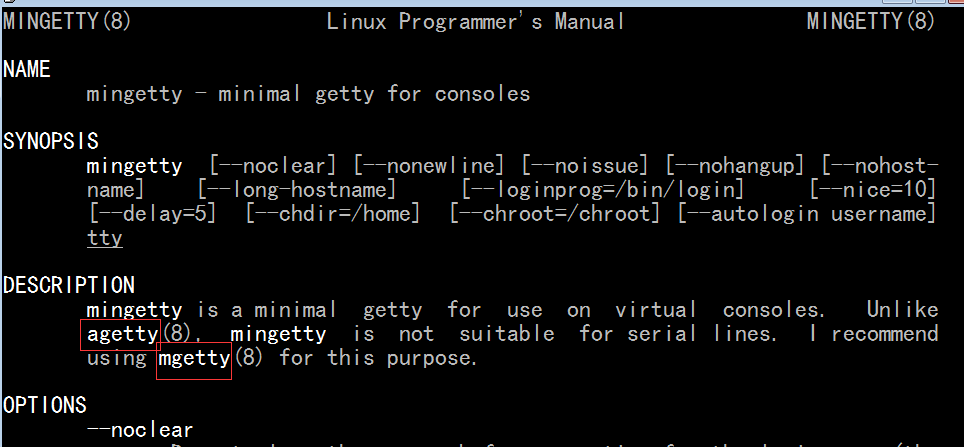Click the --noclear entry under OPTIONS

coord(140,430)
